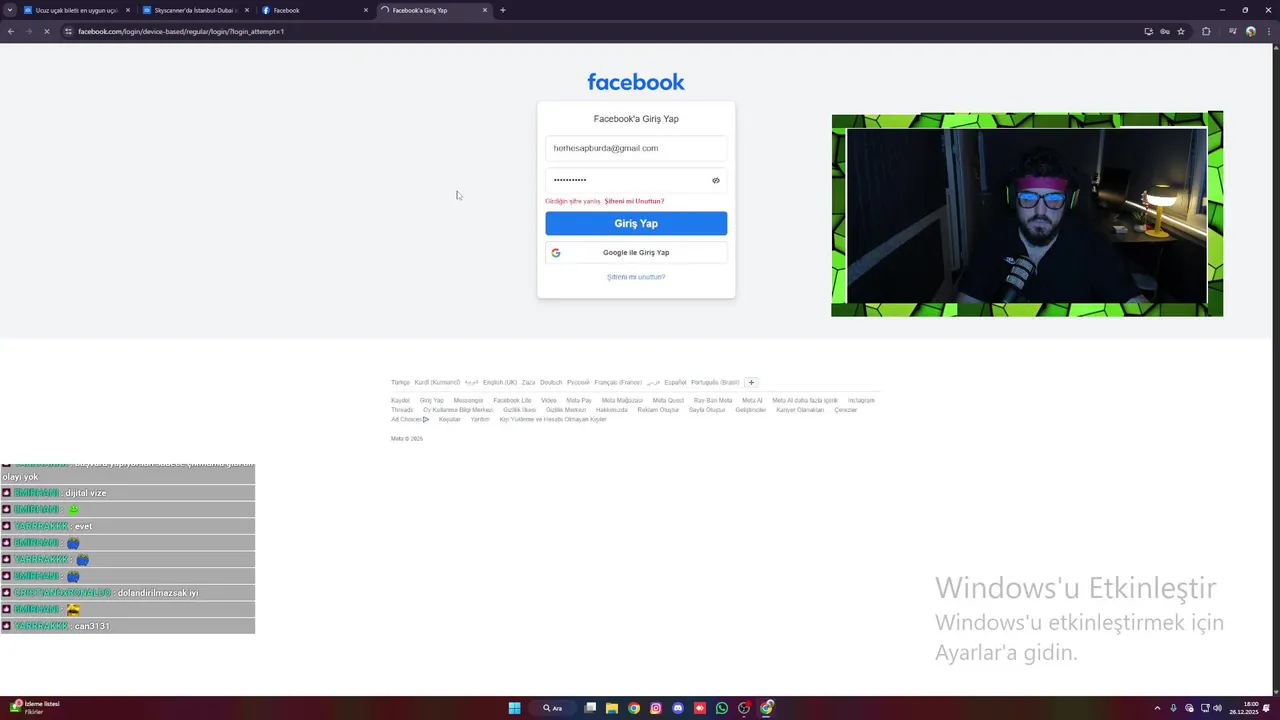Click Google ile Giriş Yap button
The image size is (1280, 720).
[x=636, y=253]
